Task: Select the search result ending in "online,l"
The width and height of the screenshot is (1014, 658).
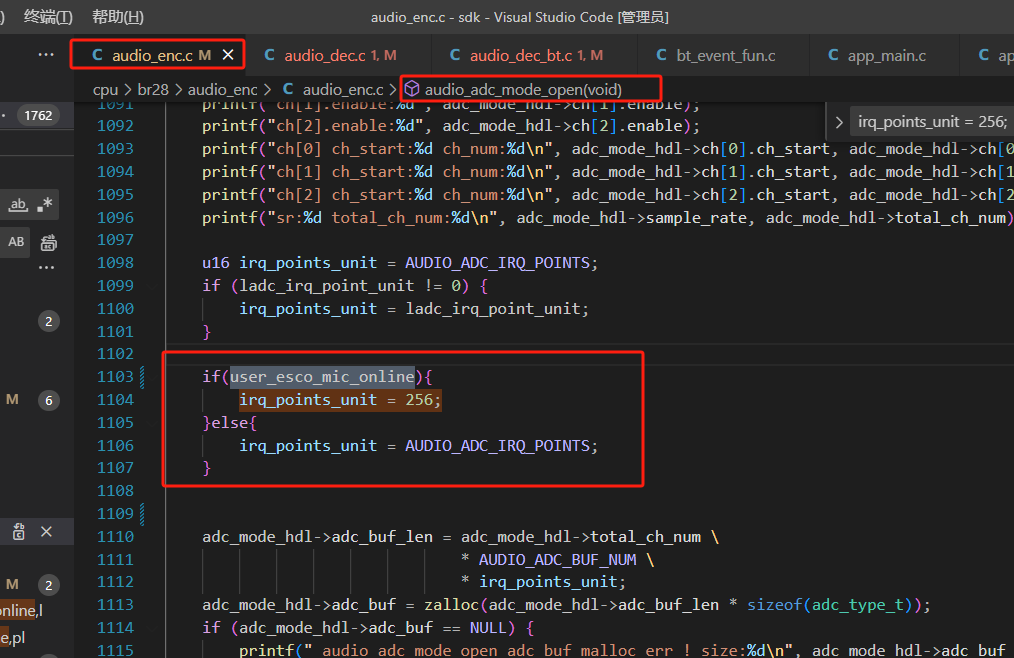Action: (21, 610)
